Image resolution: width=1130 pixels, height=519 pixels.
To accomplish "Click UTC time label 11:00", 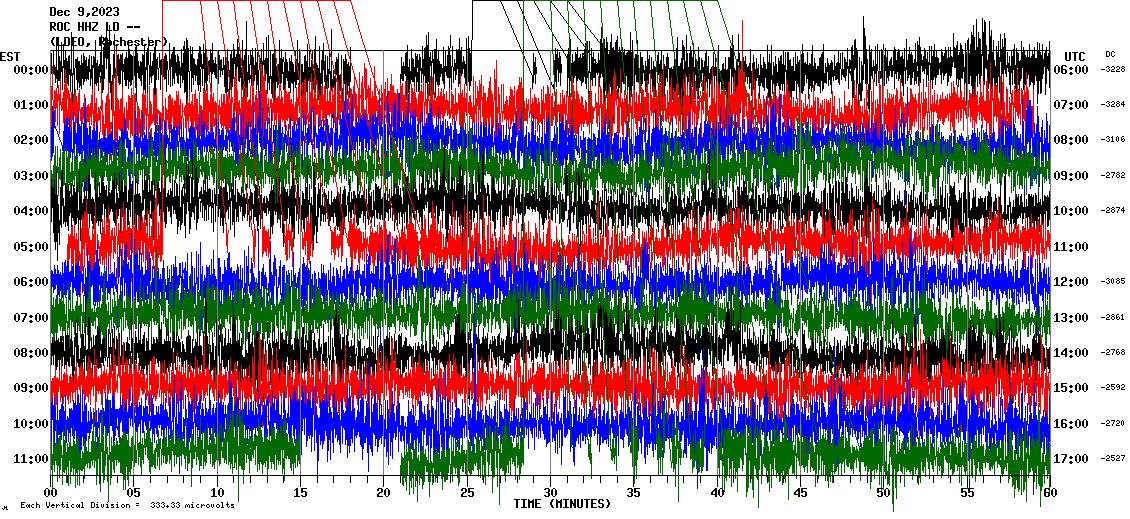I will 1071,247.
